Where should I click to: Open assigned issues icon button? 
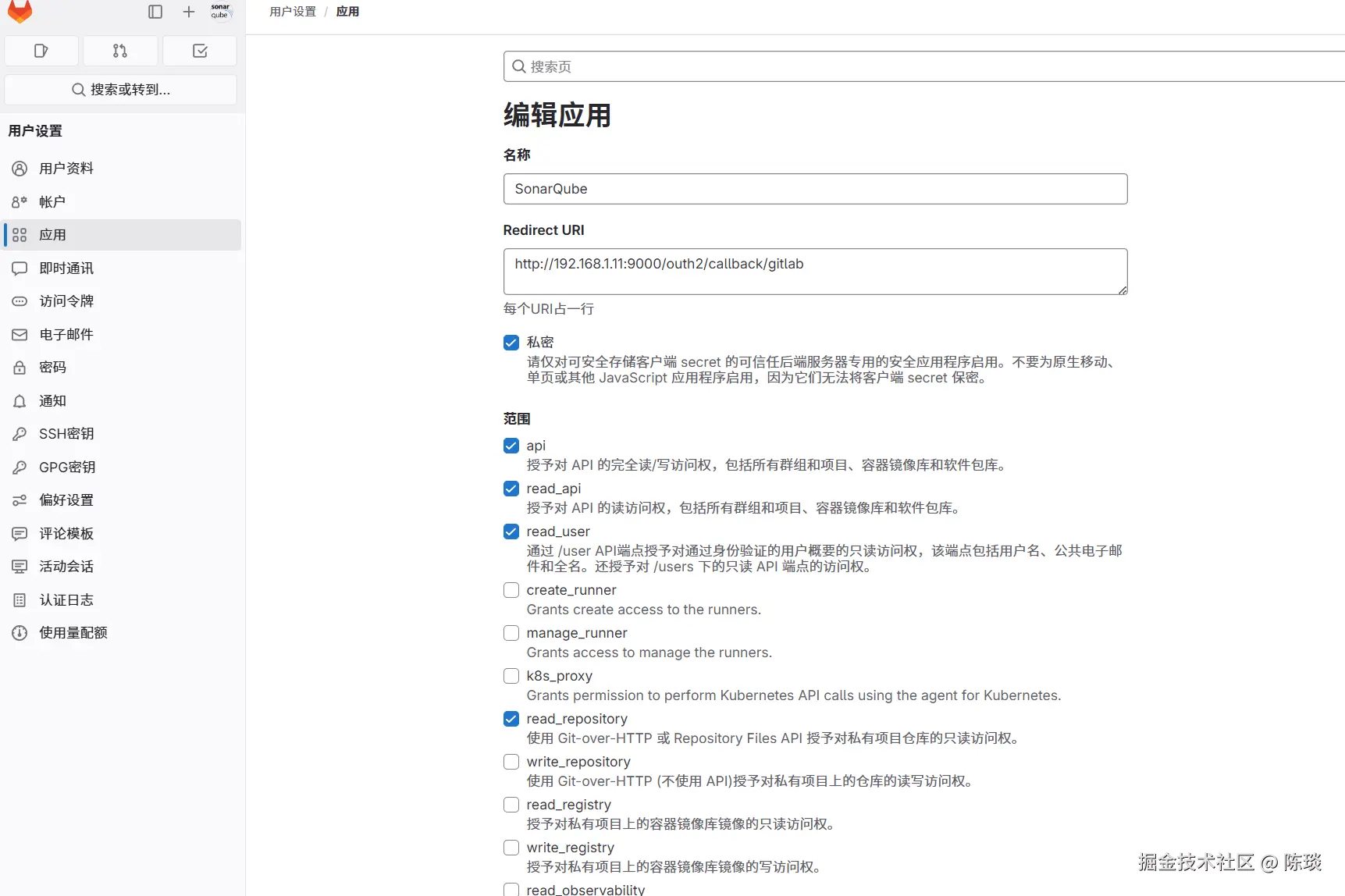(41, 51)
